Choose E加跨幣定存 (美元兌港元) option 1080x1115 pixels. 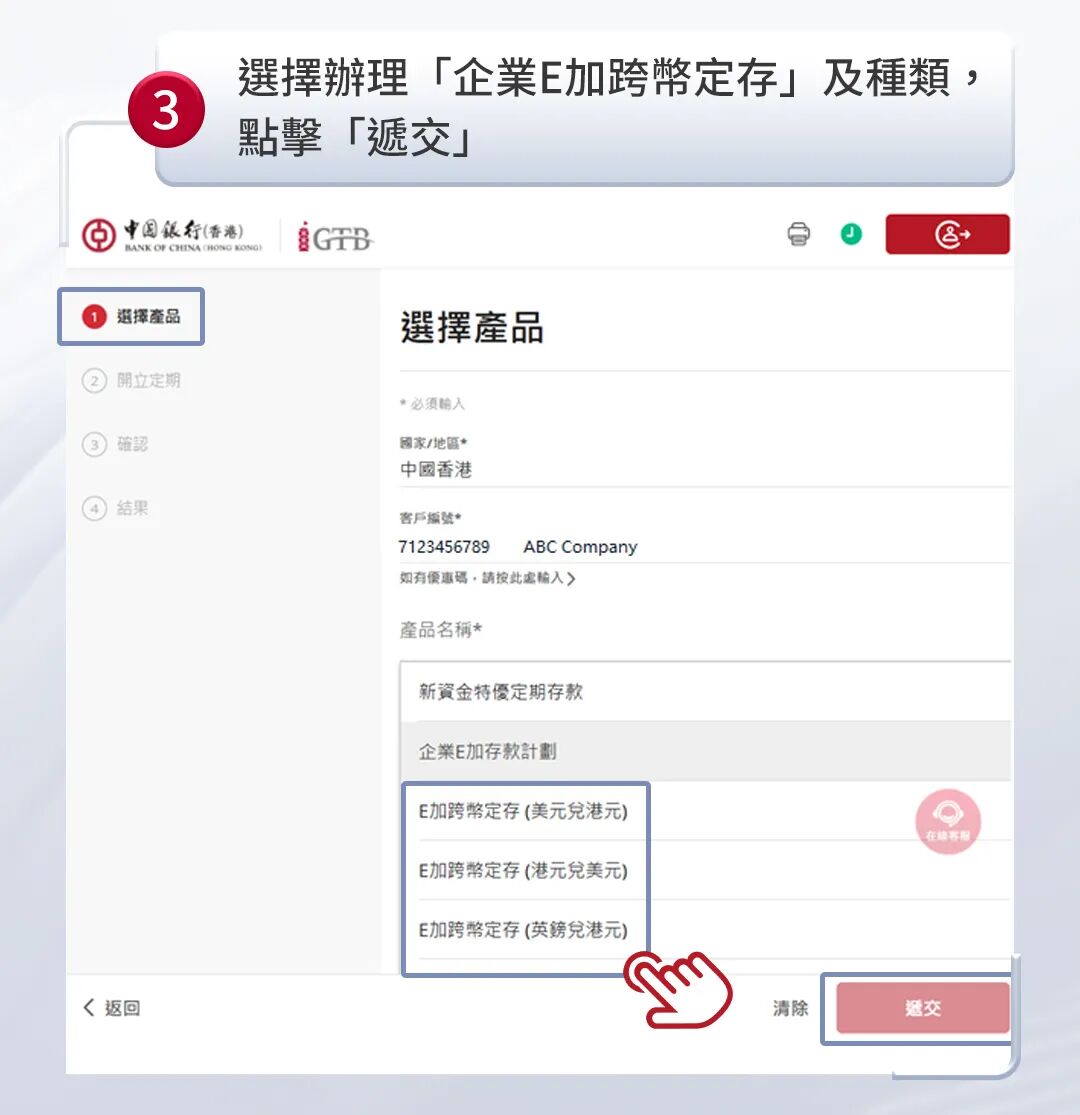click(523, 811)
